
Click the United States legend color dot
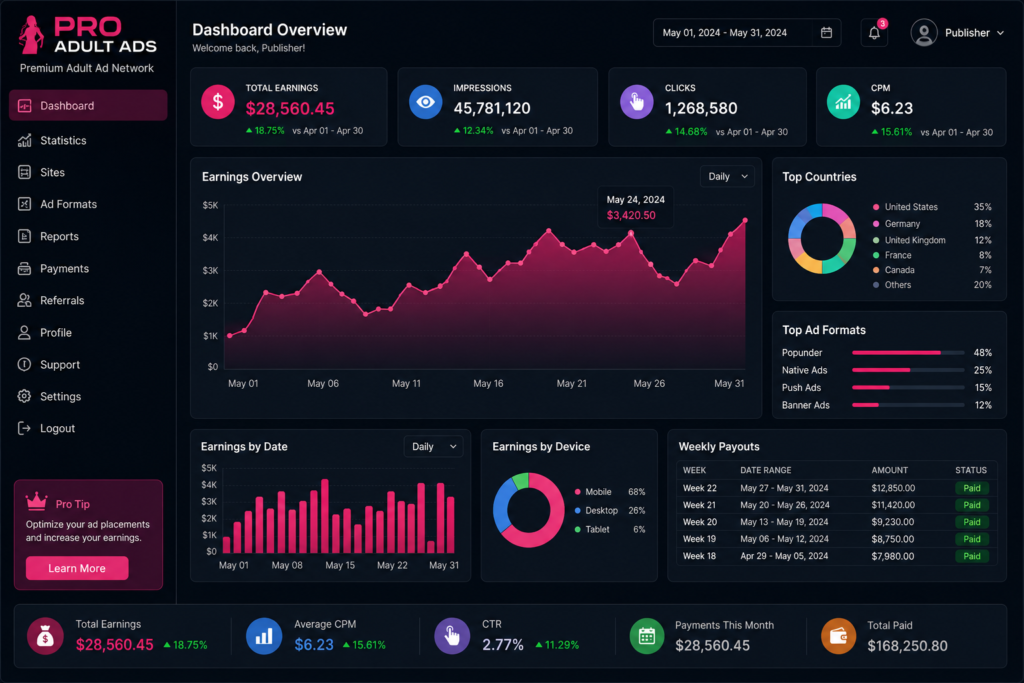point(876,207)
